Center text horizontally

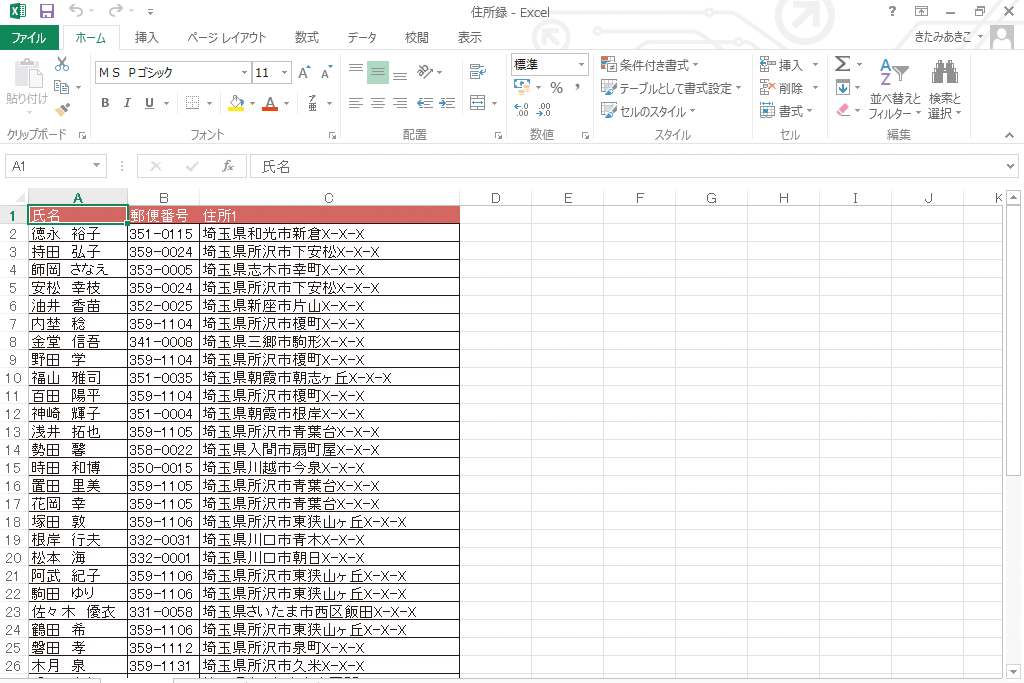pos(378,103)
